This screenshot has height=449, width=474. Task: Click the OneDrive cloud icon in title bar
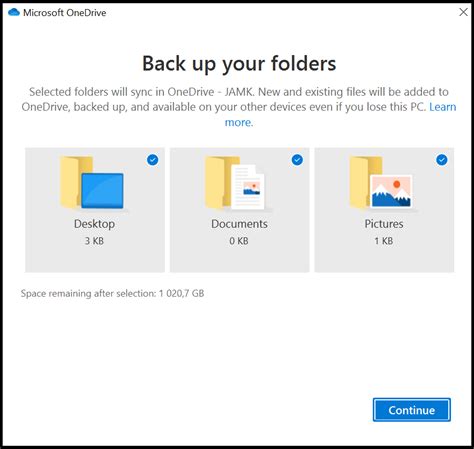point(14,13)
